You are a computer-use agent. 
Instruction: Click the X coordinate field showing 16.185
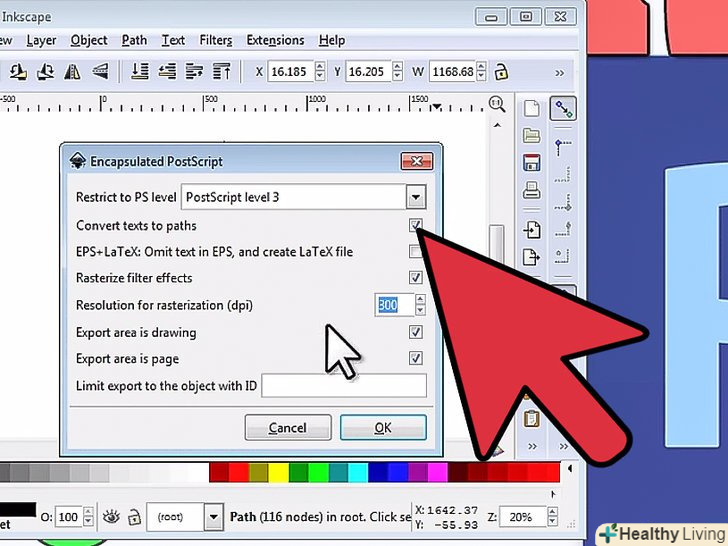[x=291, y=72]
